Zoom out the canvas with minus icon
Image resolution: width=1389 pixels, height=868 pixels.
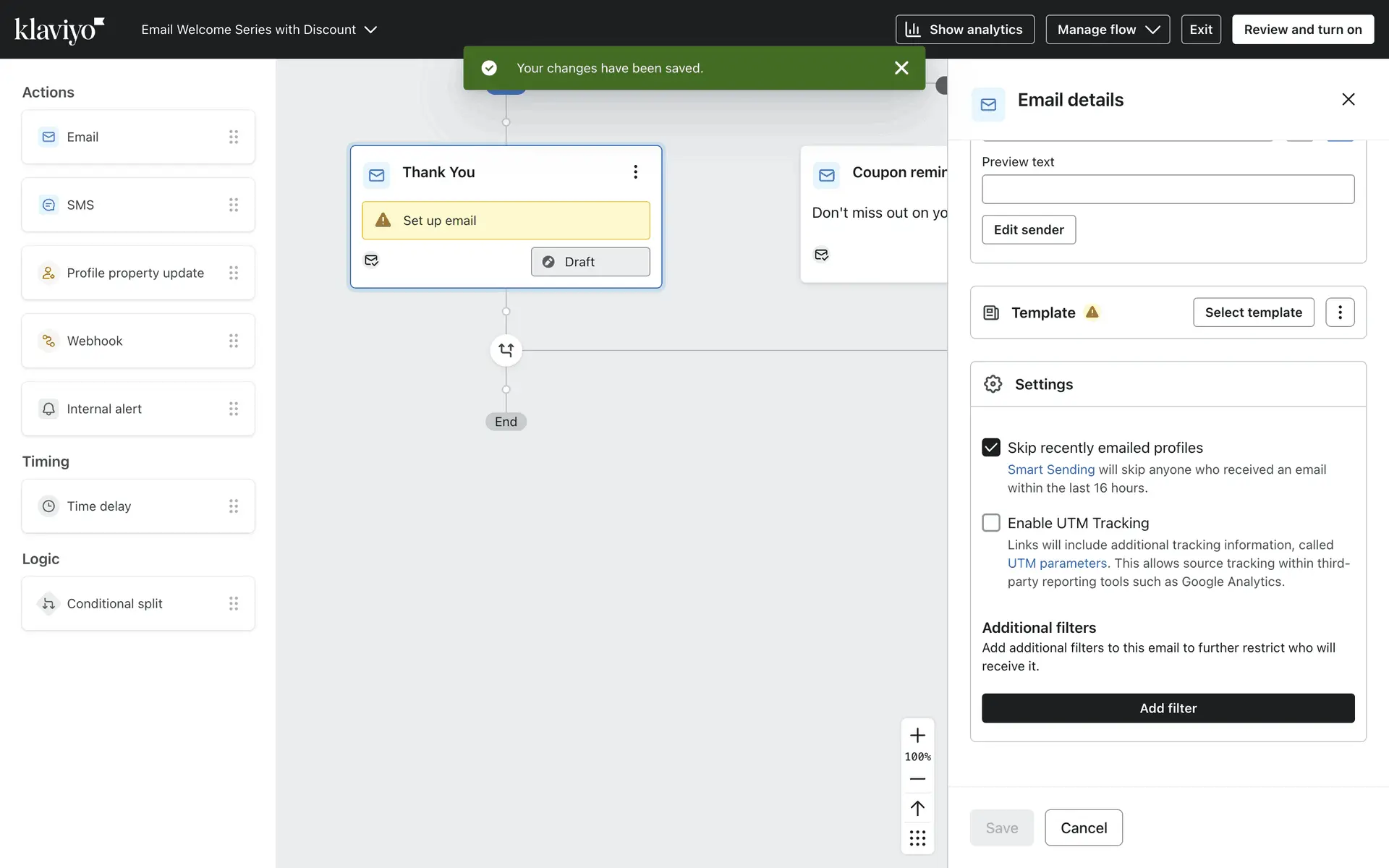tap(917, 779)
